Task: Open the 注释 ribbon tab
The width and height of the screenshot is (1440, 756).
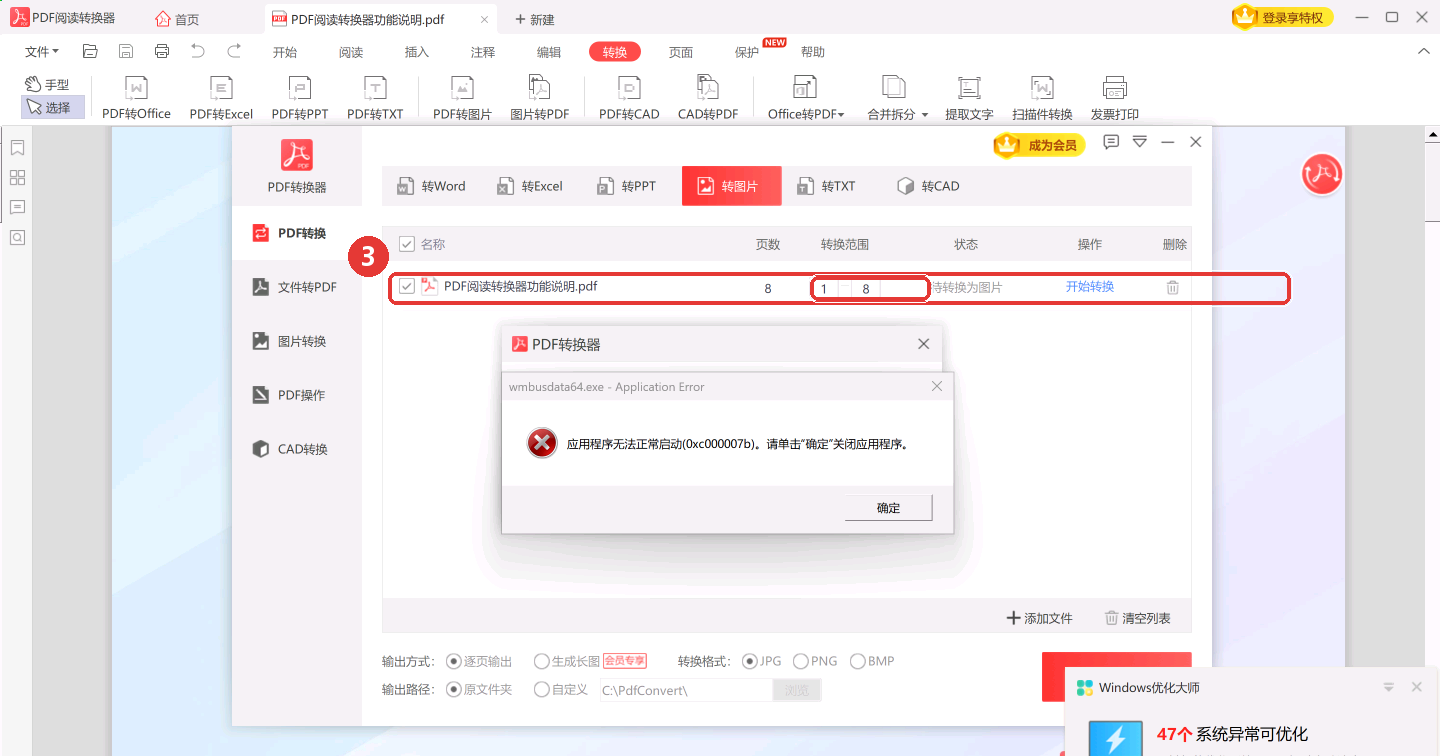Action: 483,52
